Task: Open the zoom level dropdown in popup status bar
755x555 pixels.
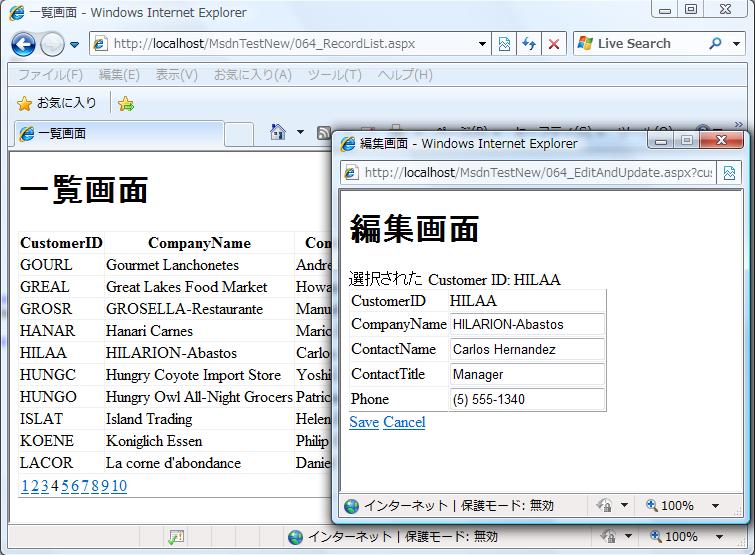Action: tap(716, 506)
